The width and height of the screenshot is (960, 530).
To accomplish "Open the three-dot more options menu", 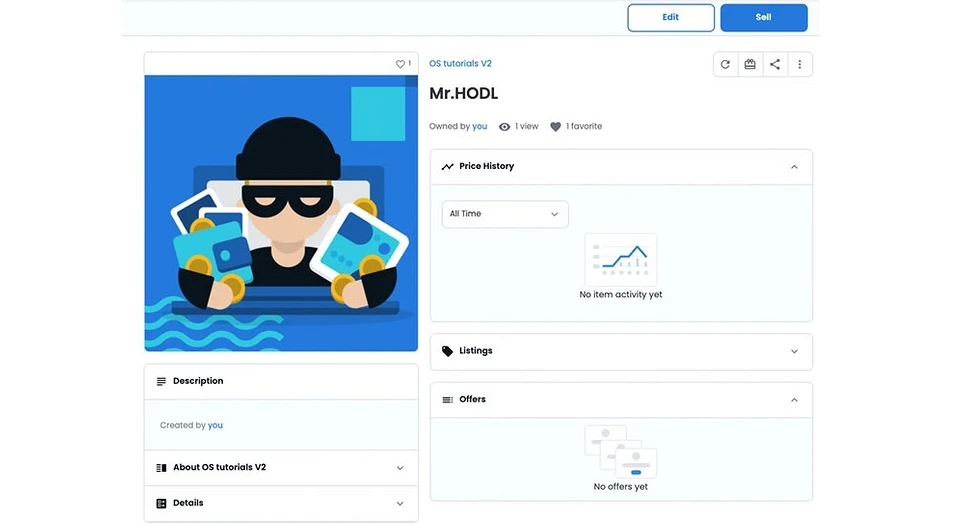I will (800, 64).
